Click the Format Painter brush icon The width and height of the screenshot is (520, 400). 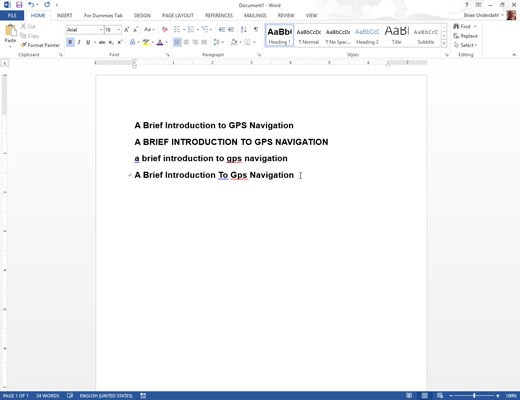(23, 45)
